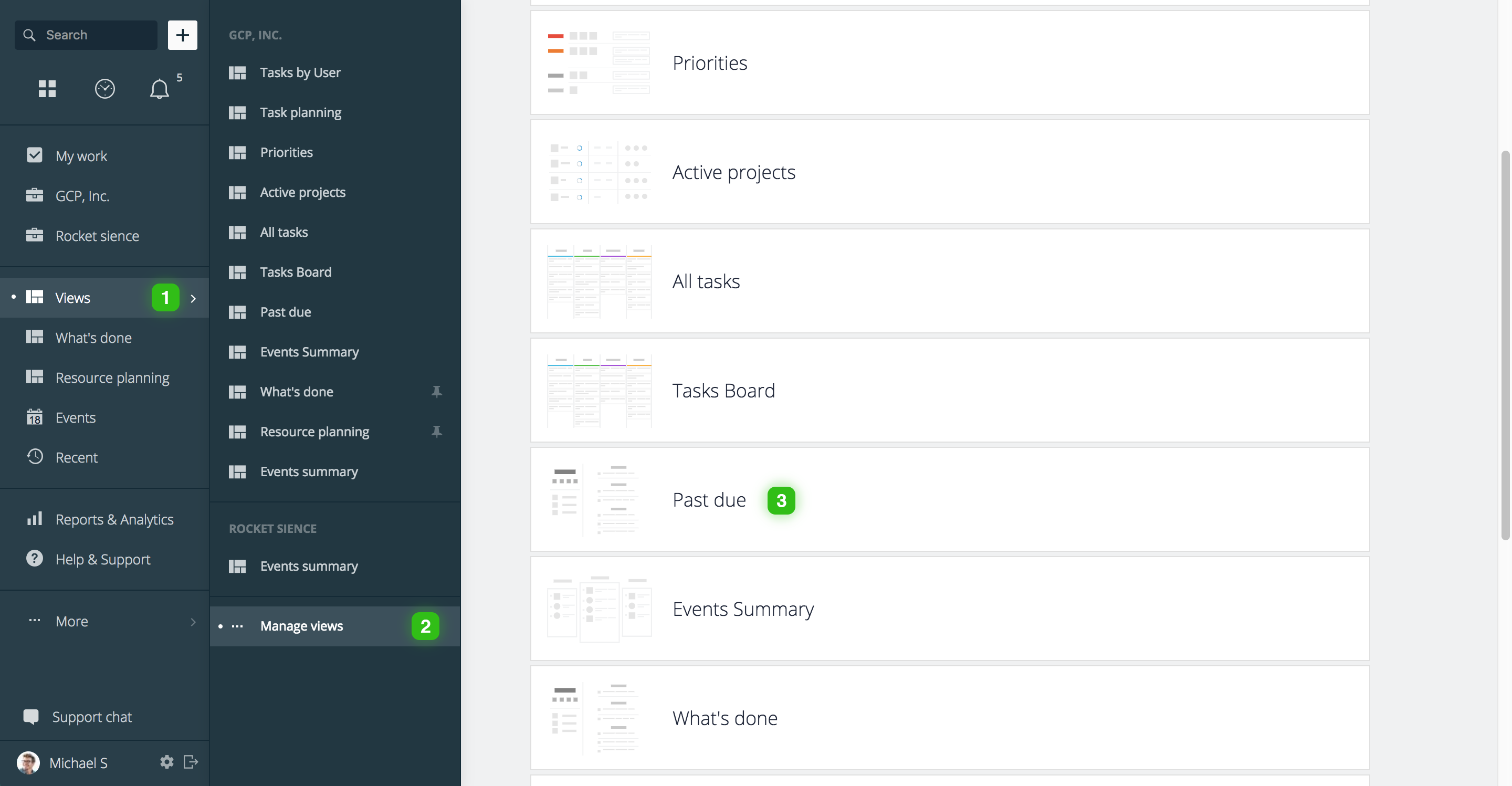Open Past due view in submenu
Image resolution: width=1512 pixels, height=786 pixels.
pos(334,312)
